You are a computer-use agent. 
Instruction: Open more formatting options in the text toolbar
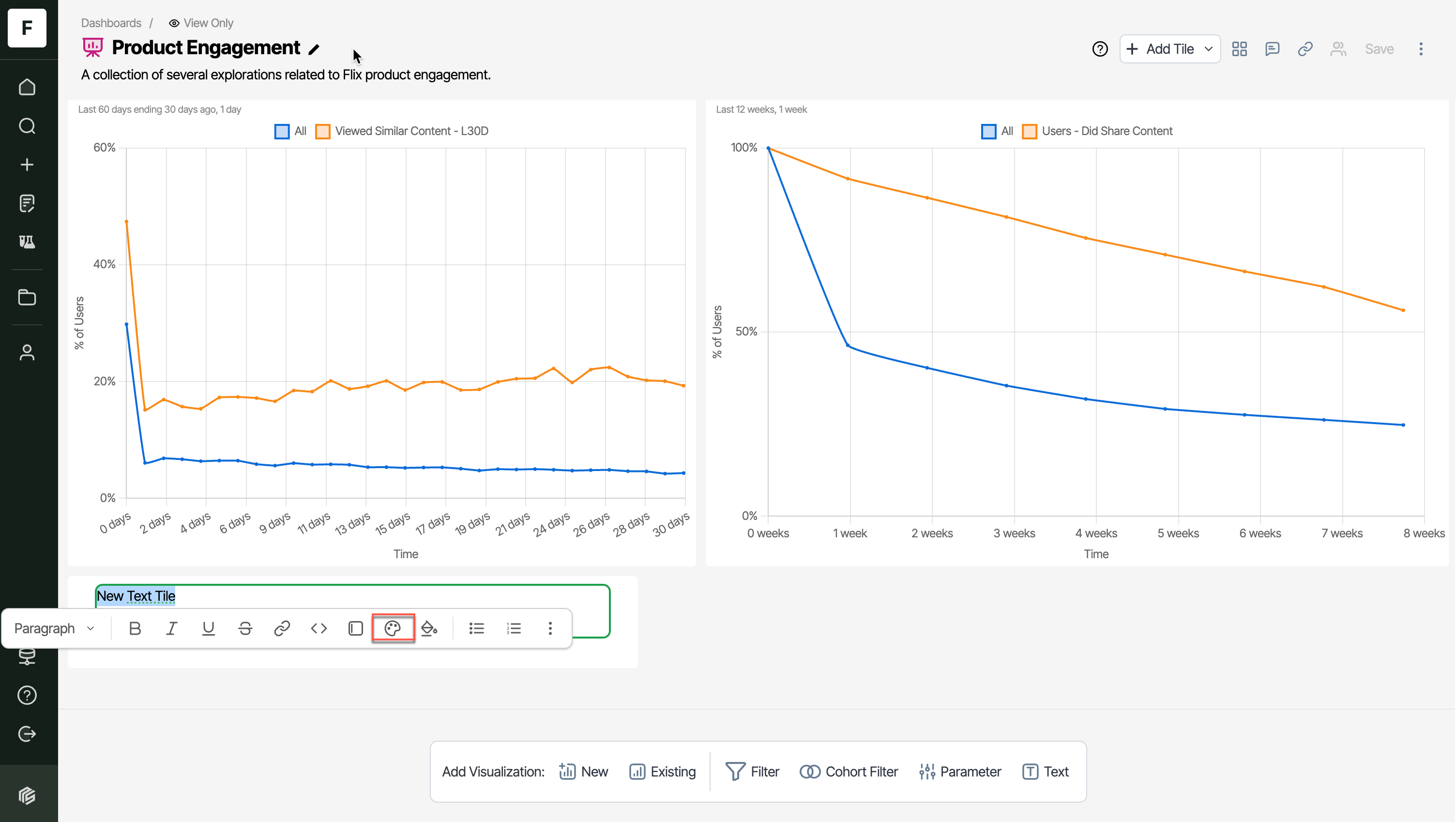[550, 628]
